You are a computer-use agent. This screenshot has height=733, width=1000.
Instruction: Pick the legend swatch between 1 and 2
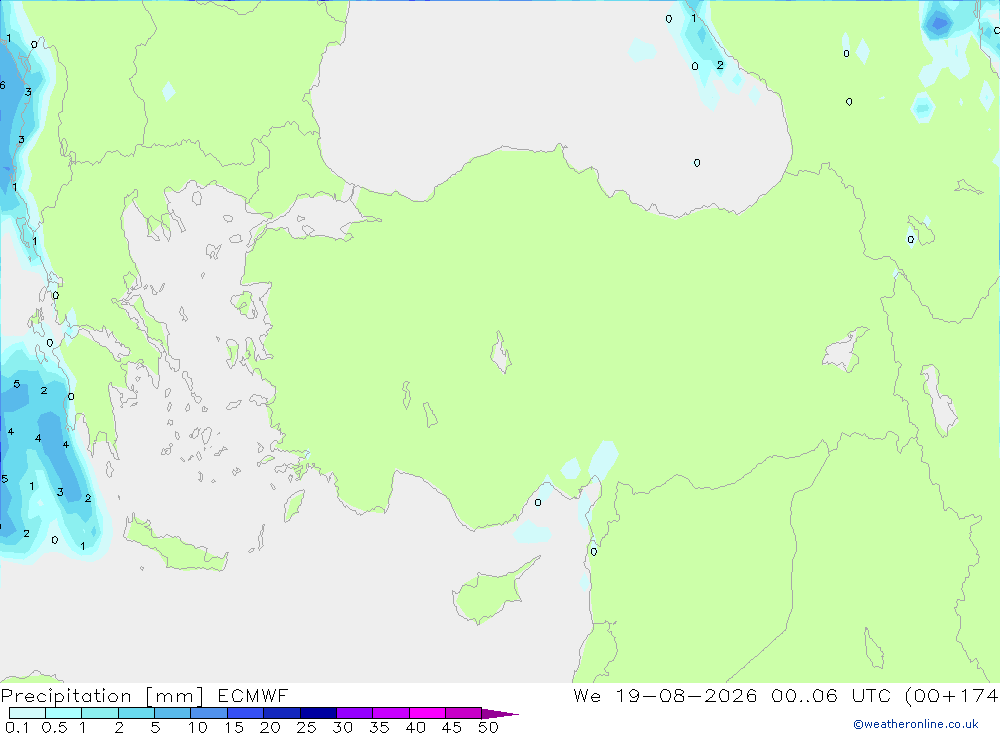point(99,713)
